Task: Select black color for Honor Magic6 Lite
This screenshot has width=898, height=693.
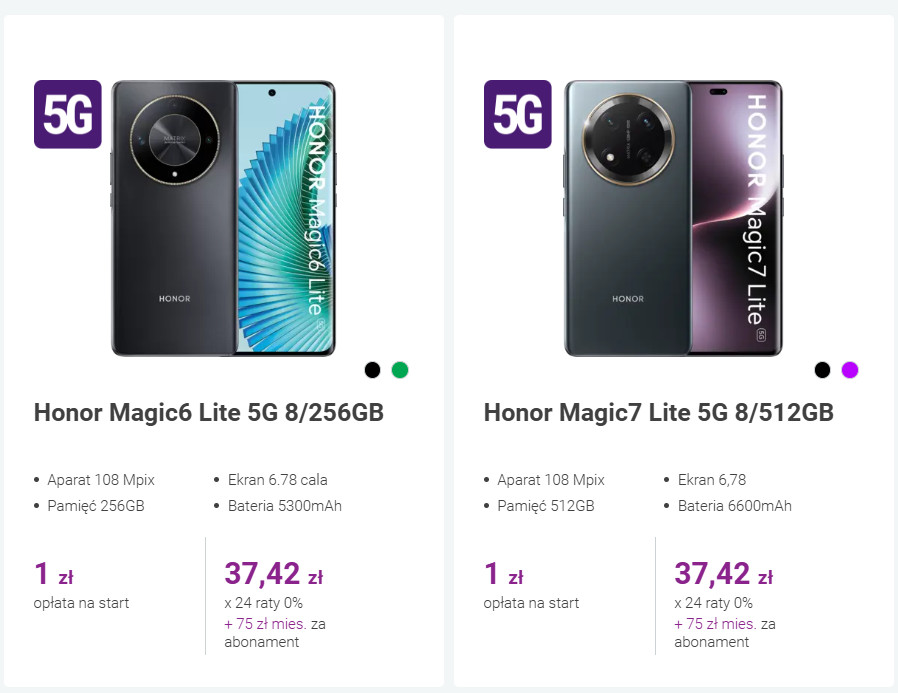Action: [372, 370]
